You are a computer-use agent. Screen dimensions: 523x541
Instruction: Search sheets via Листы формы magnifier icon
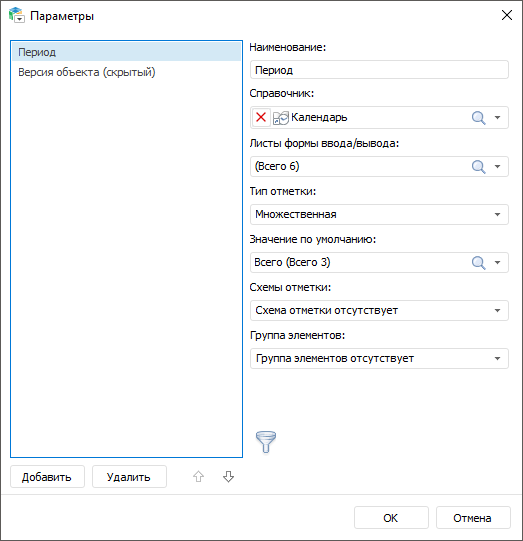[478, 167]
